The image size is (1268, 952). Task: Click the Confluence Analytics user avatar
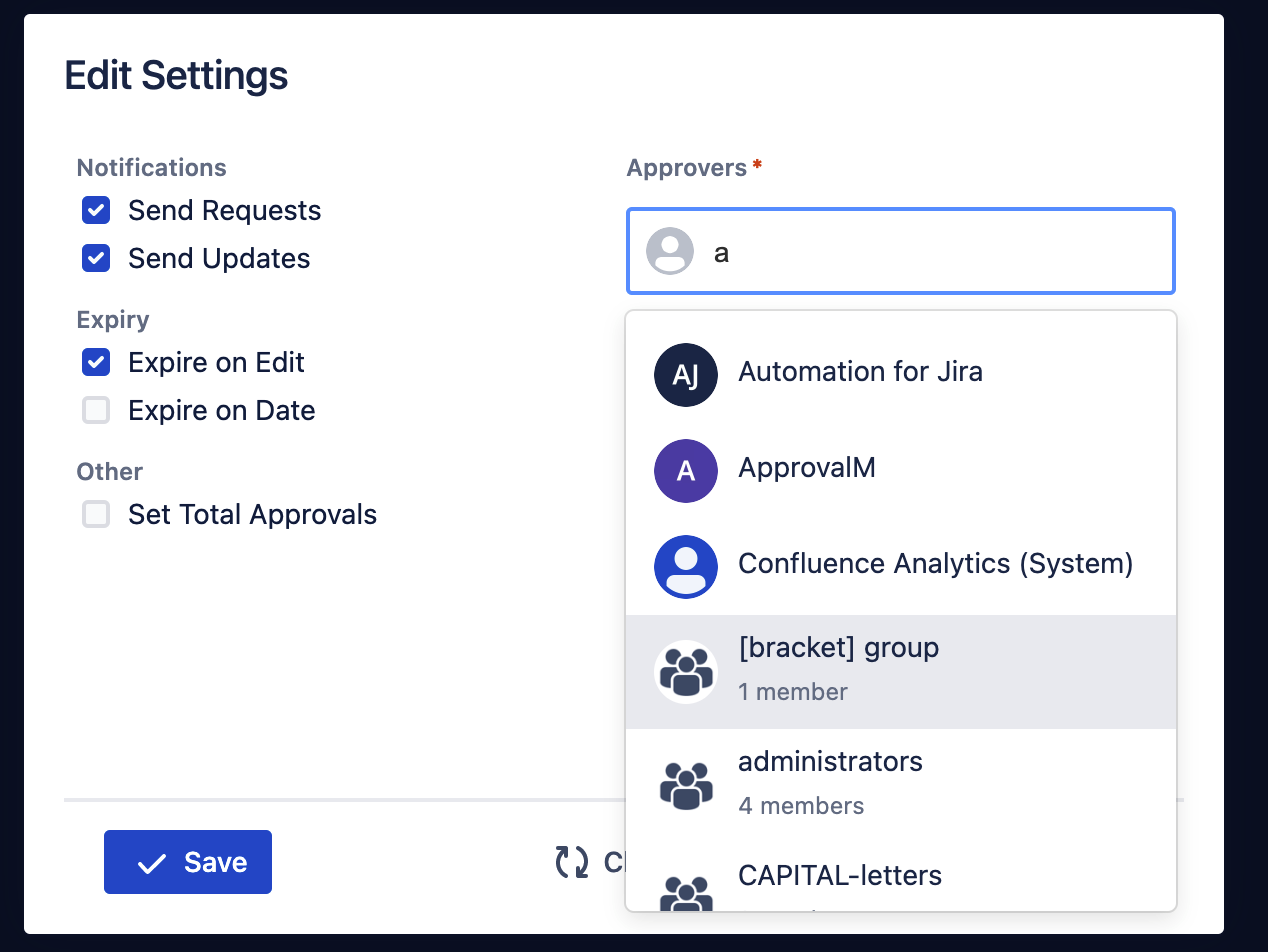pyautogui.click(x=685, y=567)
